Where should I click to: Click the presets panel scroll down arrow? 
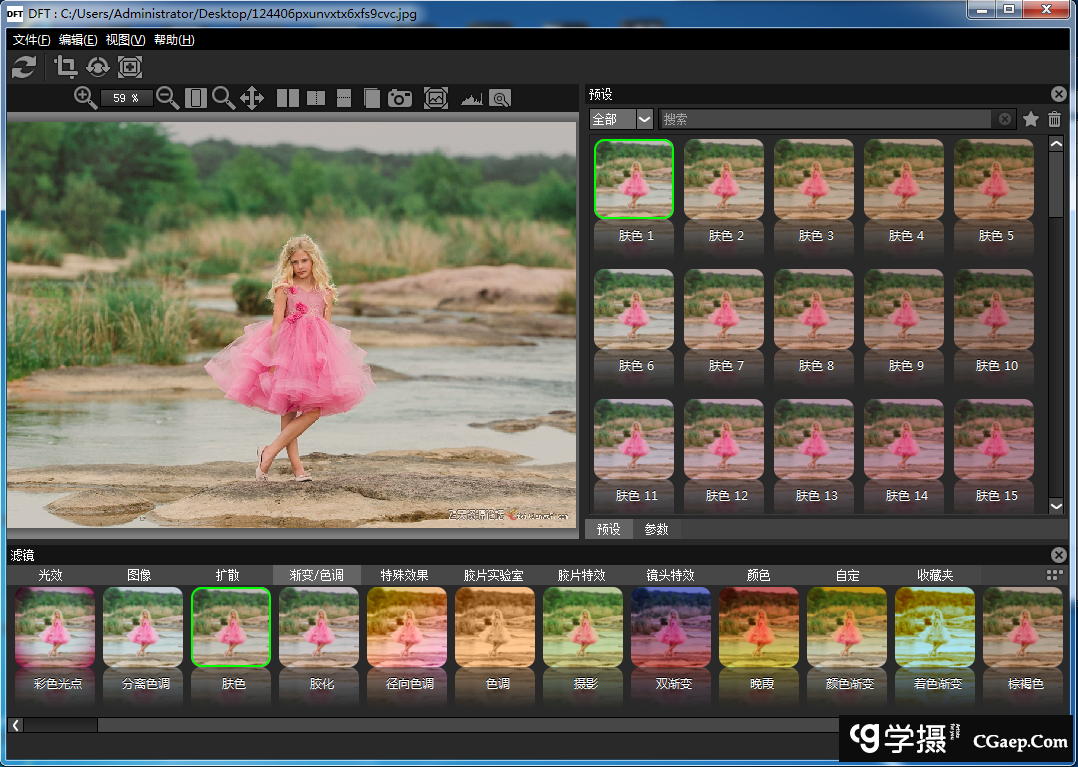click(x=1056, y=507)
